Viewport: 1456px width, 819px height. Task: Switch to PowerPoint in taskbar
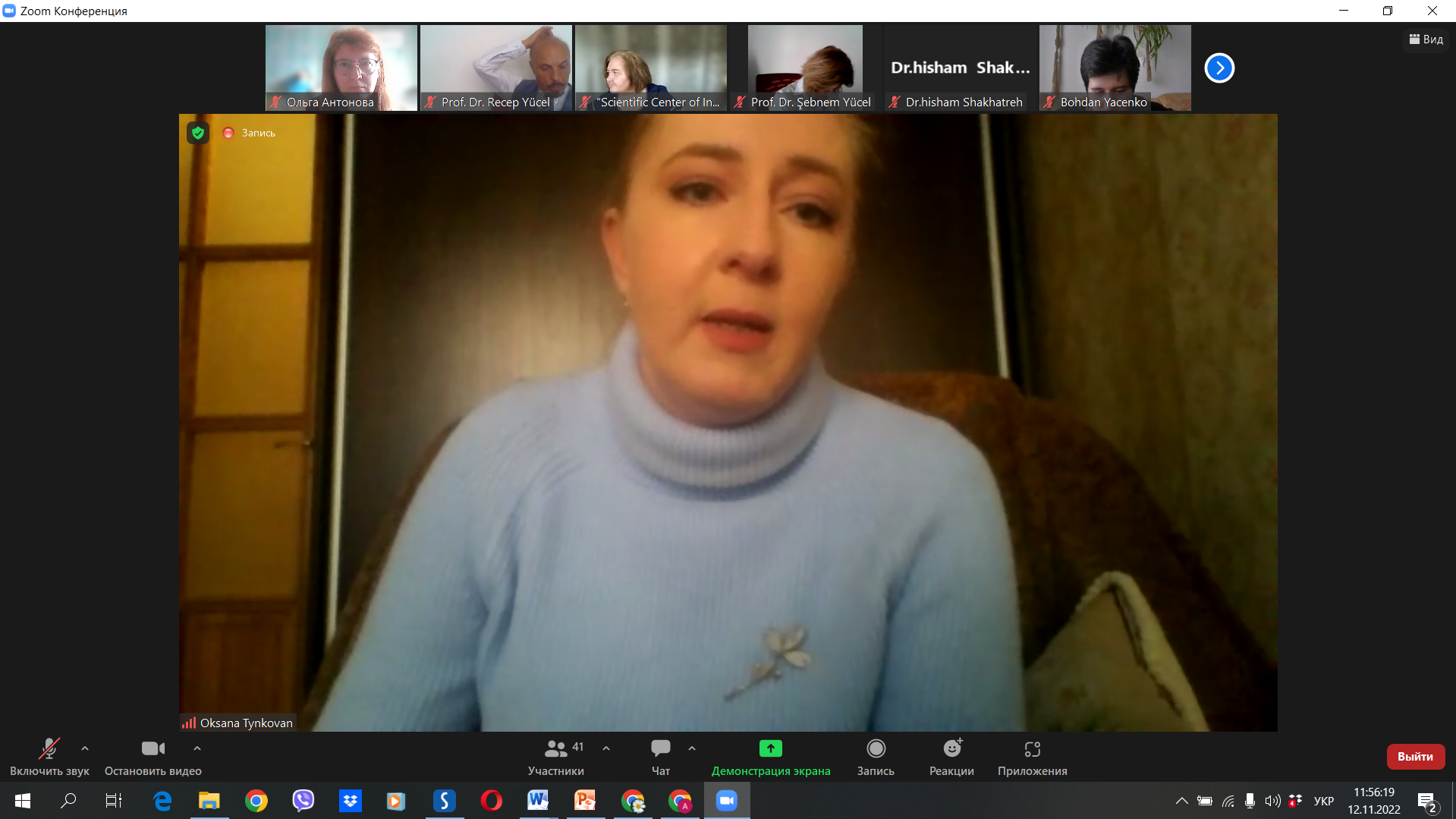586,801
